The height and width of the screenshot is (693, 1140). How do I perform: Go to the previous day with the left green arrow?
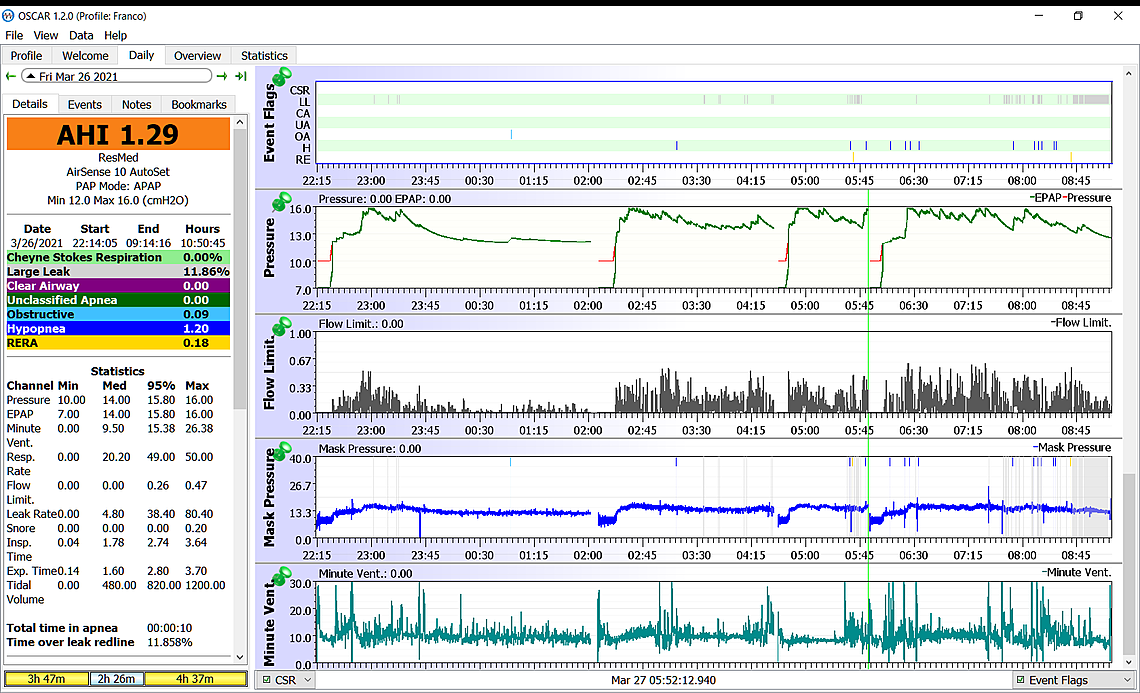(x=10, y=76)
